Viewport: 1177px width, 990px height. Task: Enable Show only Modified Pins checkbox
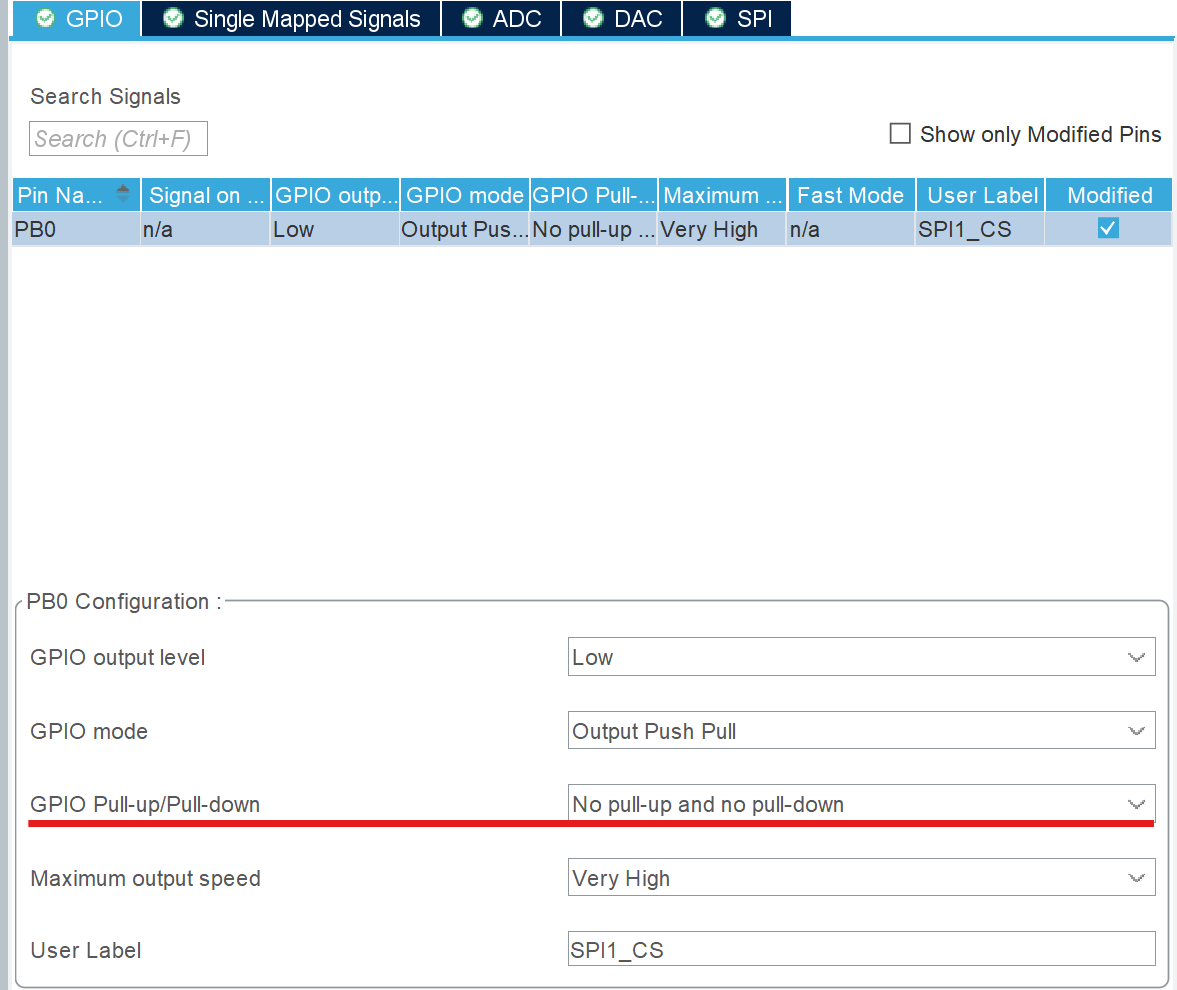click(900, 134)
